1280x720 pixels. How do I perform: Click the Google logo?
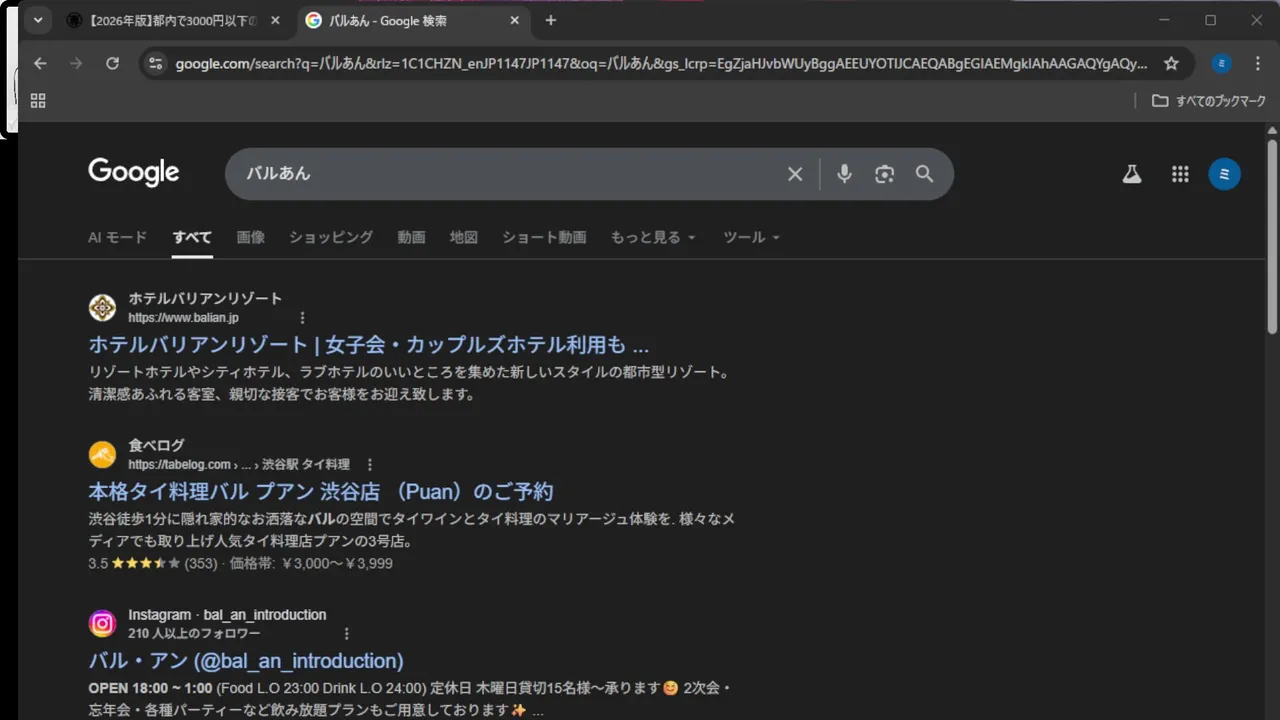[133, 172]
